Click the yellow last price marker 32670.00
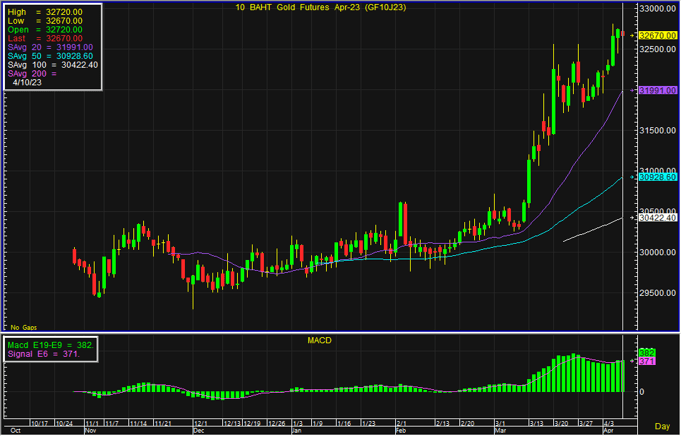This screenshot has width=681, height=436. [651, 35]
